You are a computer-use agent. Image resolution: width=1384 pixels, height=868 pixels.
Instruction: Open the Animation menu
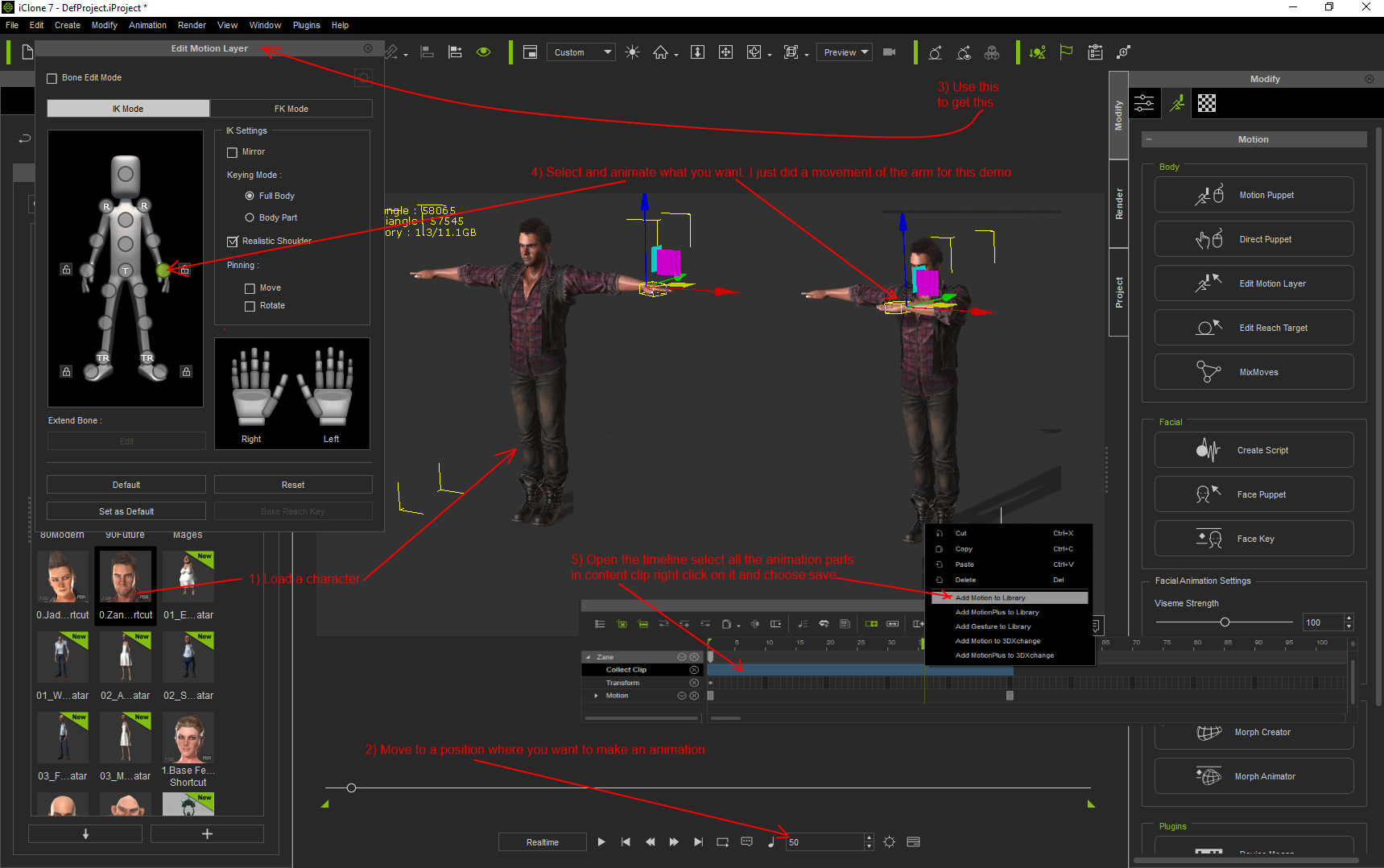[148, 25]
